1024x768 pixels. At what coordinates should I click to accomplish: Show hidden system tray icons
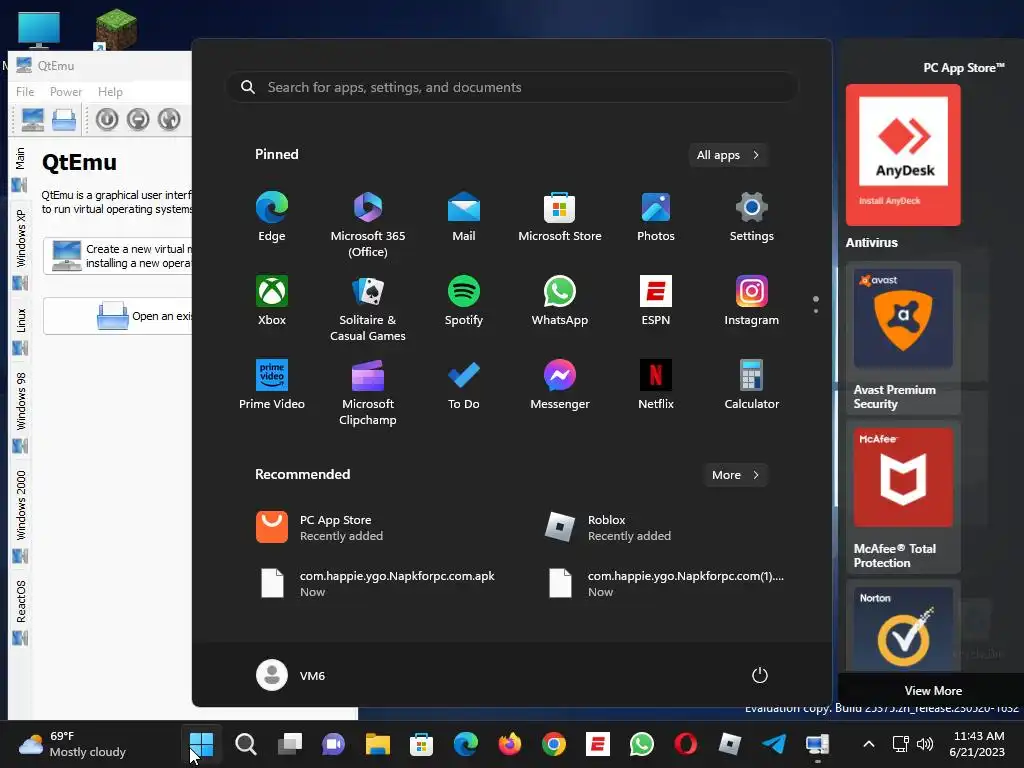point(869,744)
